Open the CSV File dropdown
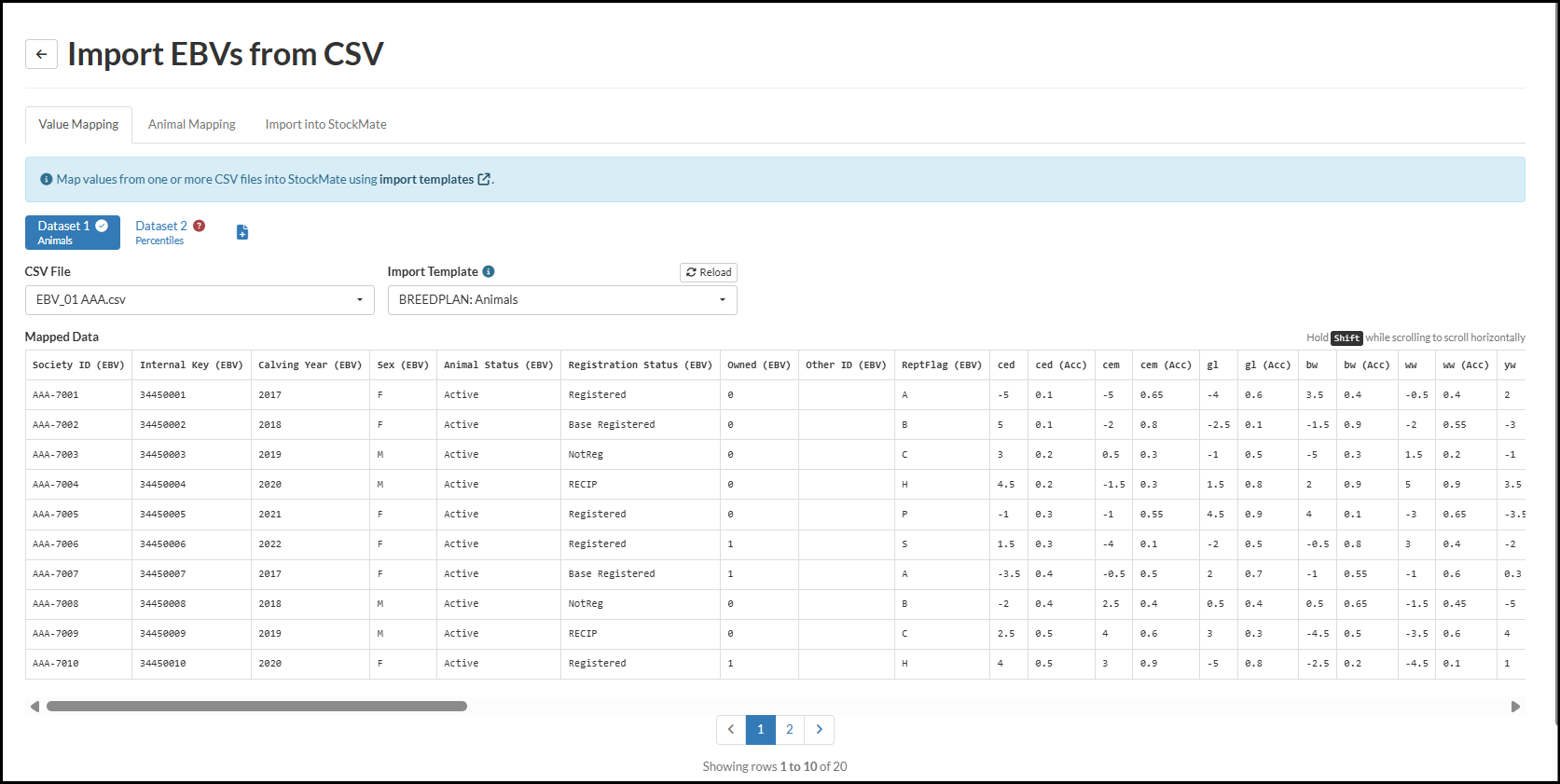1560x784 pixels. coord(200,299)
